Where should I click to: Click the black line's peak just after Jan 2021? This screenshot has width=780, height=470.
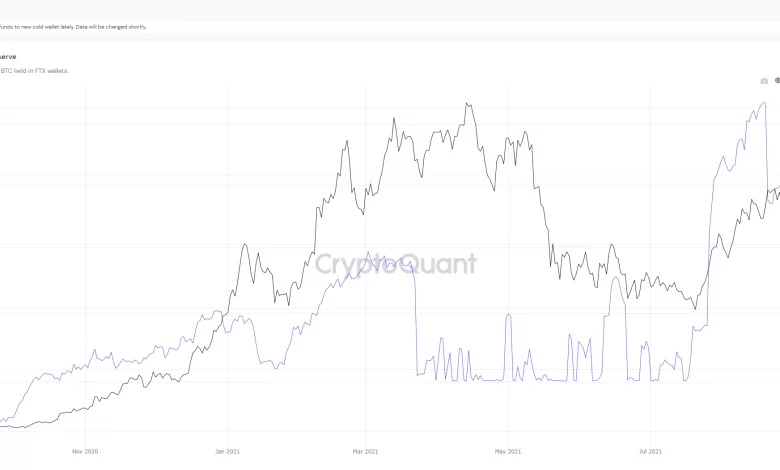coord(246,245)
